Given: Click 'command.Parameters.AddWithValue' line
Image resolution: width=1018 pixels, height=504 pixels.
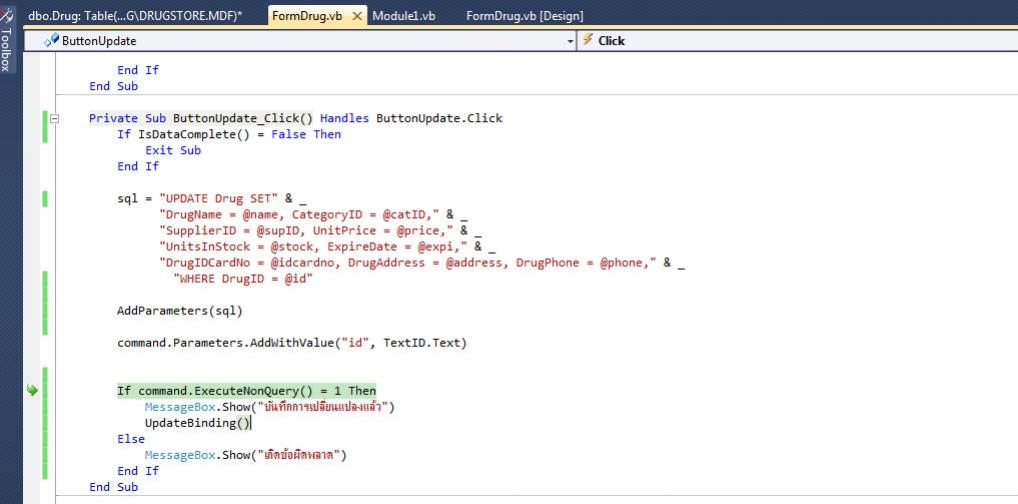Looking at the screenshot, I should 292,343.
